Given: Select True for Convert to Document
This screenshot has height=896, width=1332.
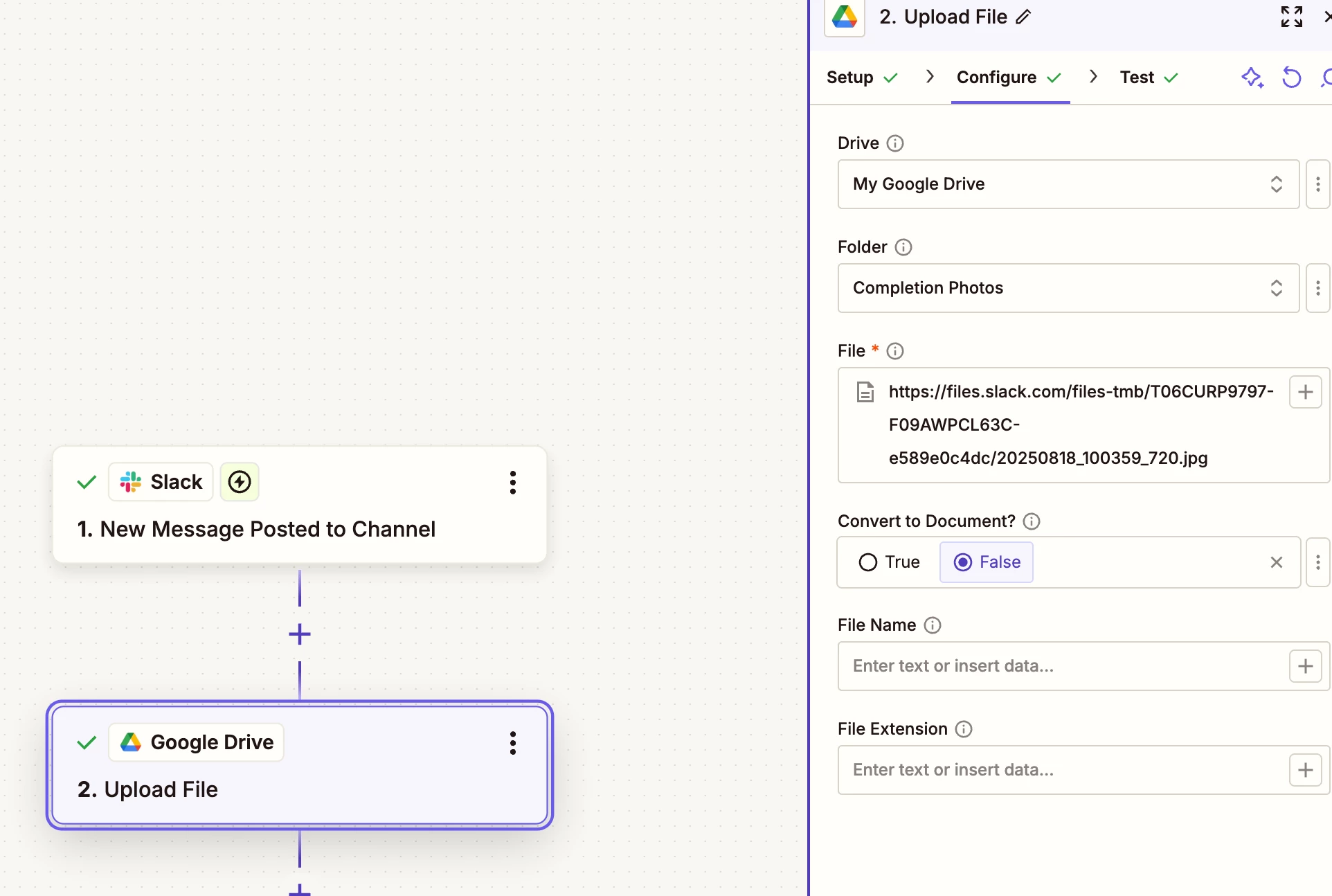Looking at the screenshot, I should (889, 562).
